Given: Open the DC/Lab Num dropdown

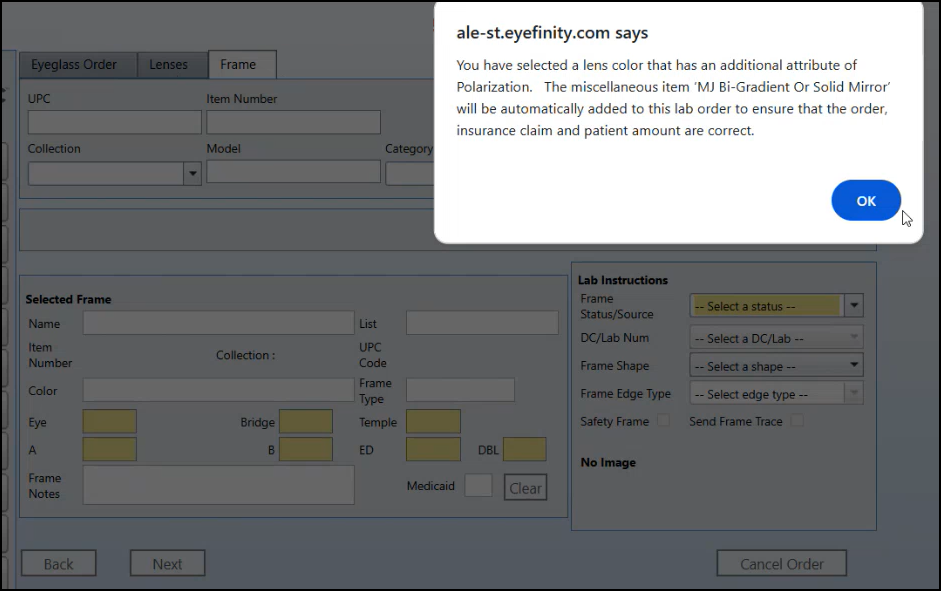Looking at the screenshot, I should pyautogui.click(x=776, y=338).
